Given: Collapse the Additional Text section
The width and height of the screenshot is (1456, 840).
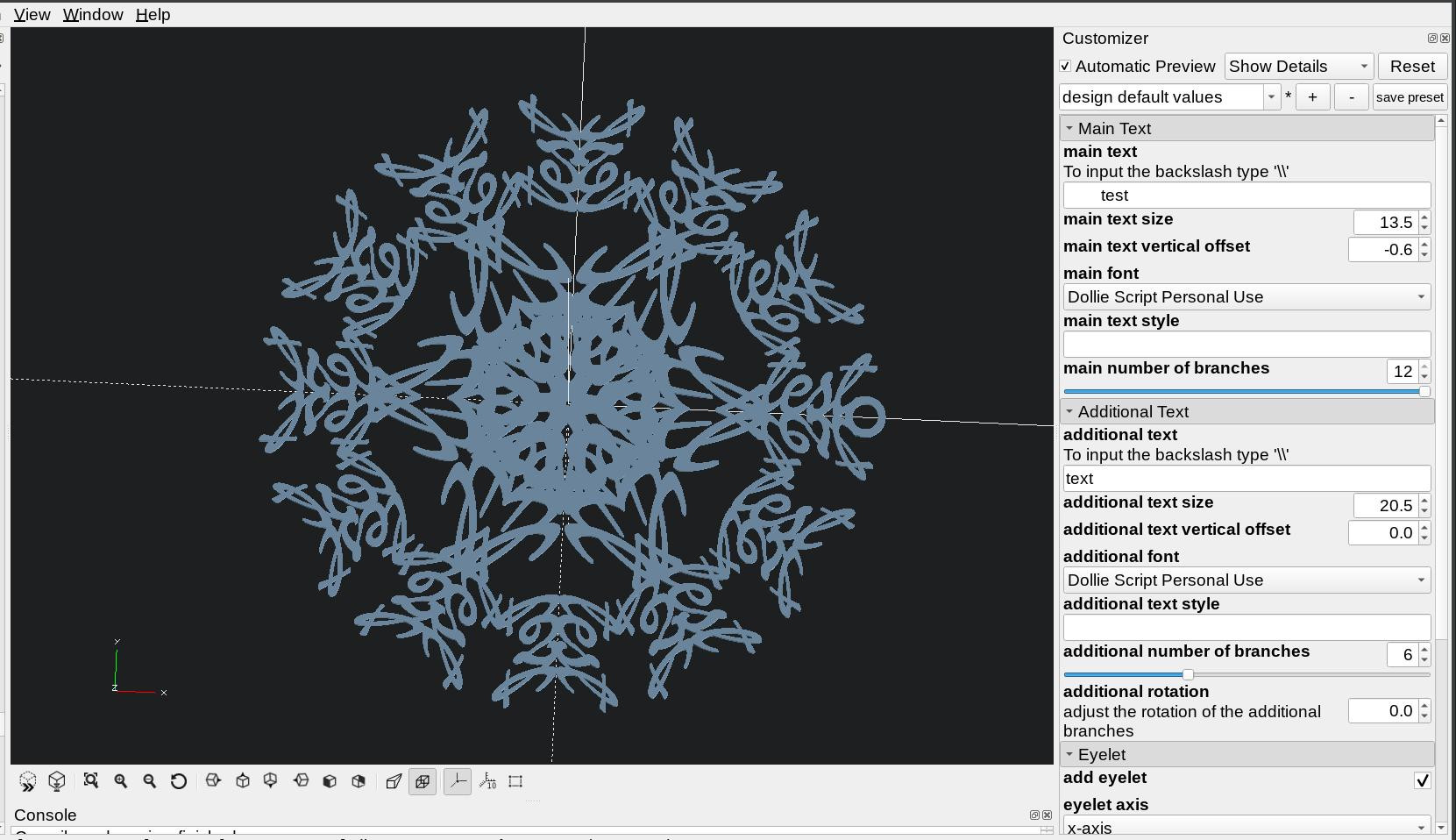Looking at the screenshot, I should [1069, 411].
